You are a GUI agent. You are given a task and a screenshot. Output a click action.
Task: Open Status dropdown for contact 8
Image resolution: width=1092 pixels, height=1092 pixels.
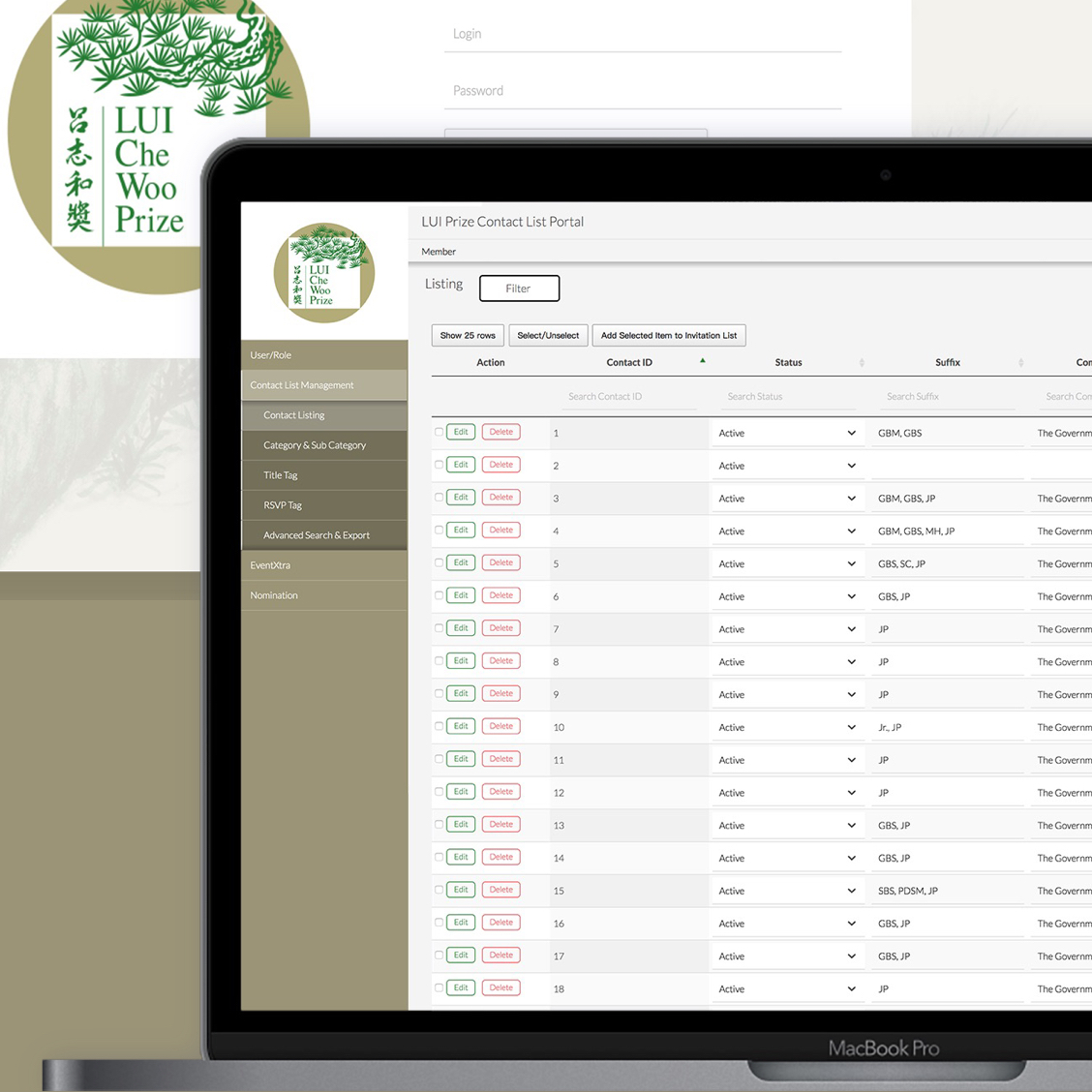[x=788, y=662]
